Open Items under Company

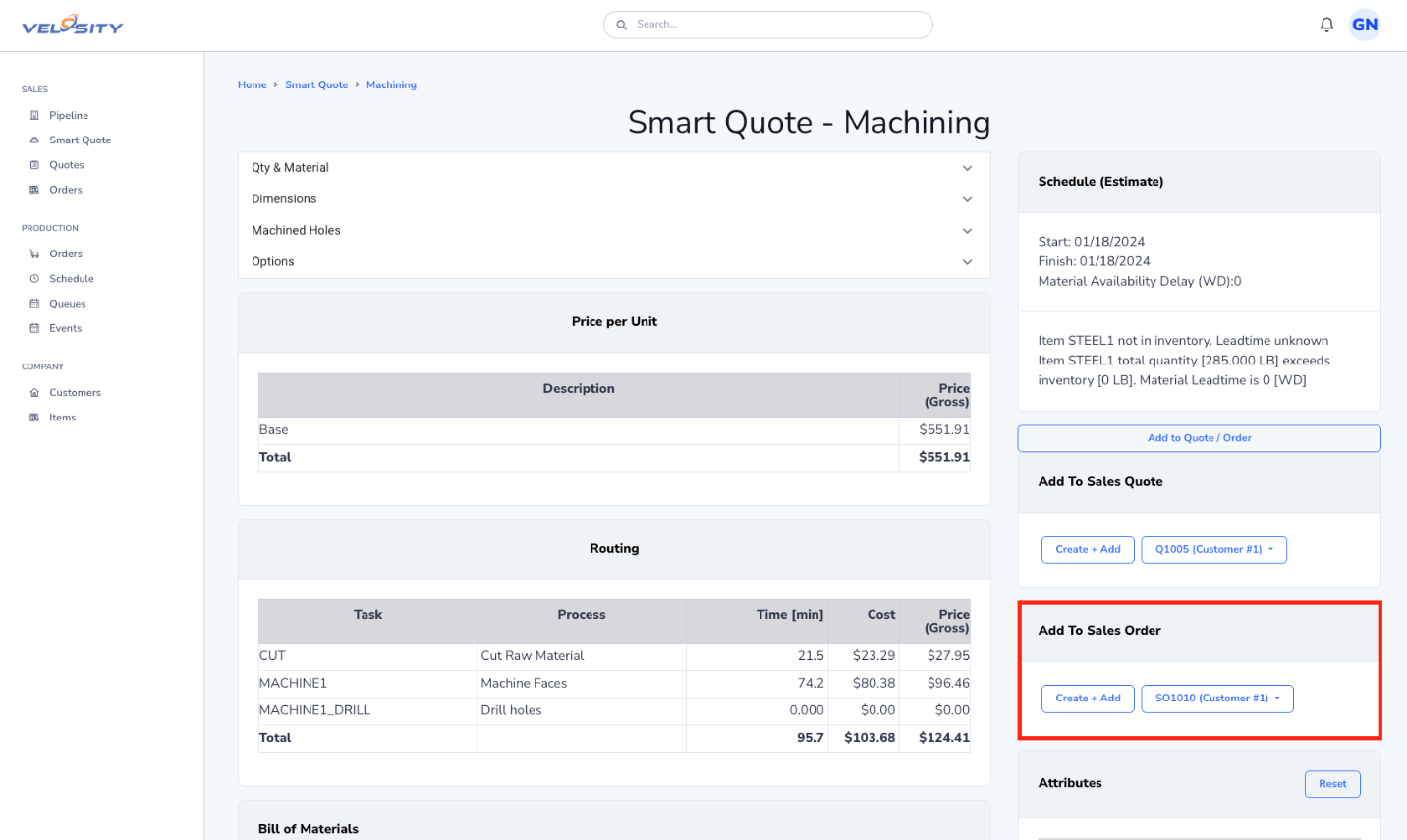(63, 418)
